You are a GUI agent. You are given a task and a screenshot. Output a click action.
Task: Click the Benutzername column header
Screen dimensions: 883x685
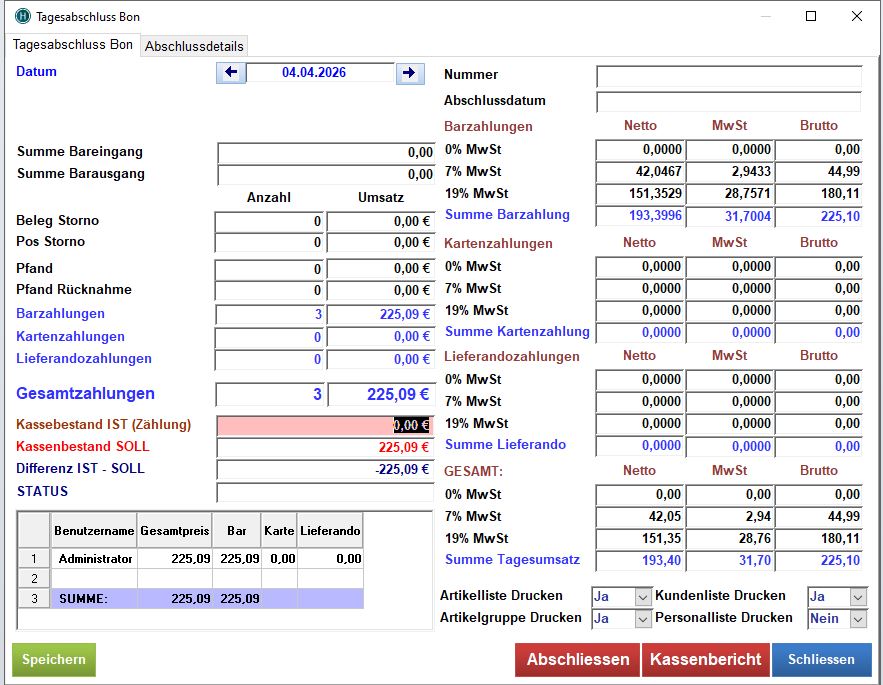(x=94, y=531)
